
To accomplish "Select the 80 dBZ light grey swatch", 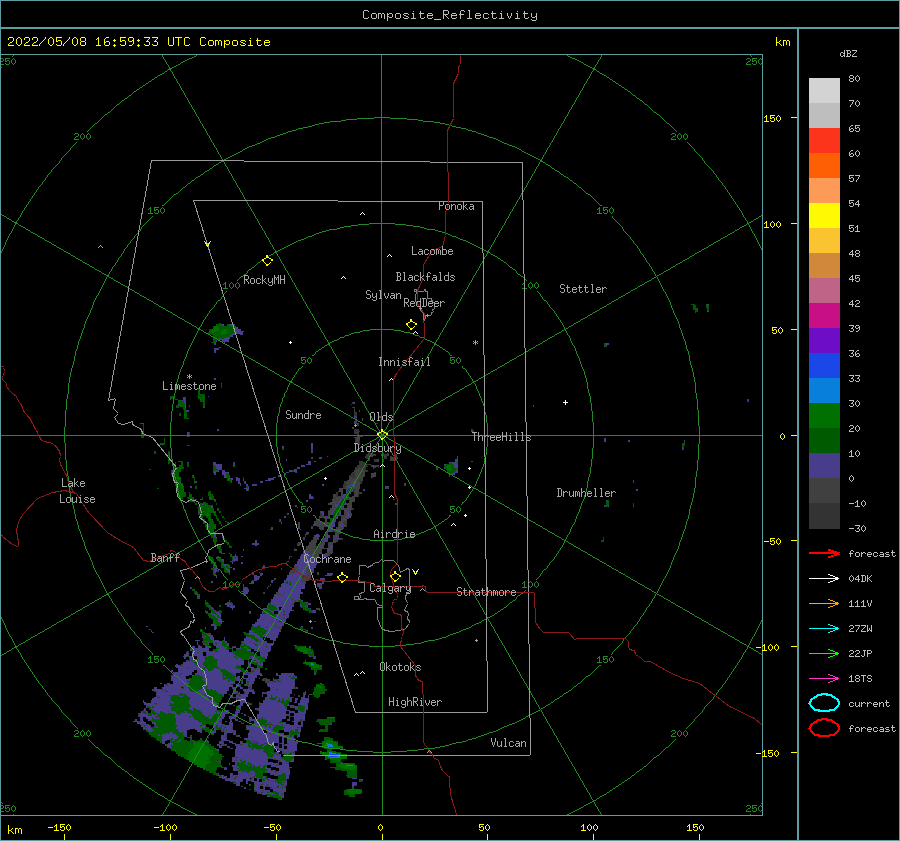I will [824, 91].
